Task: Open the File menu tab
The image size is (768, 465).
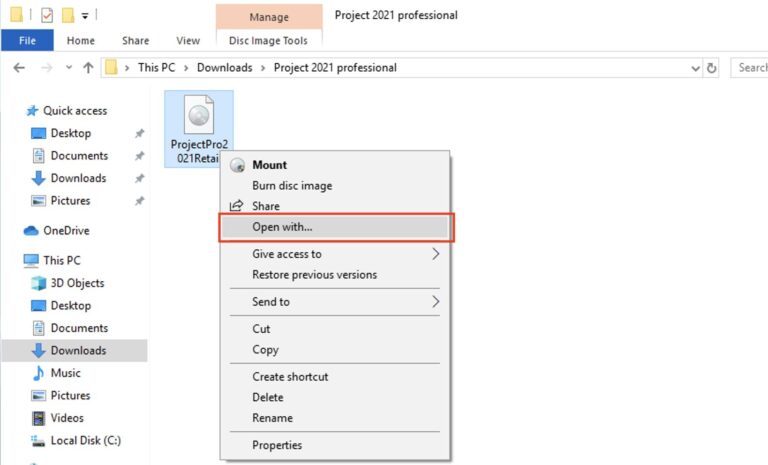Action: [27, 40]
